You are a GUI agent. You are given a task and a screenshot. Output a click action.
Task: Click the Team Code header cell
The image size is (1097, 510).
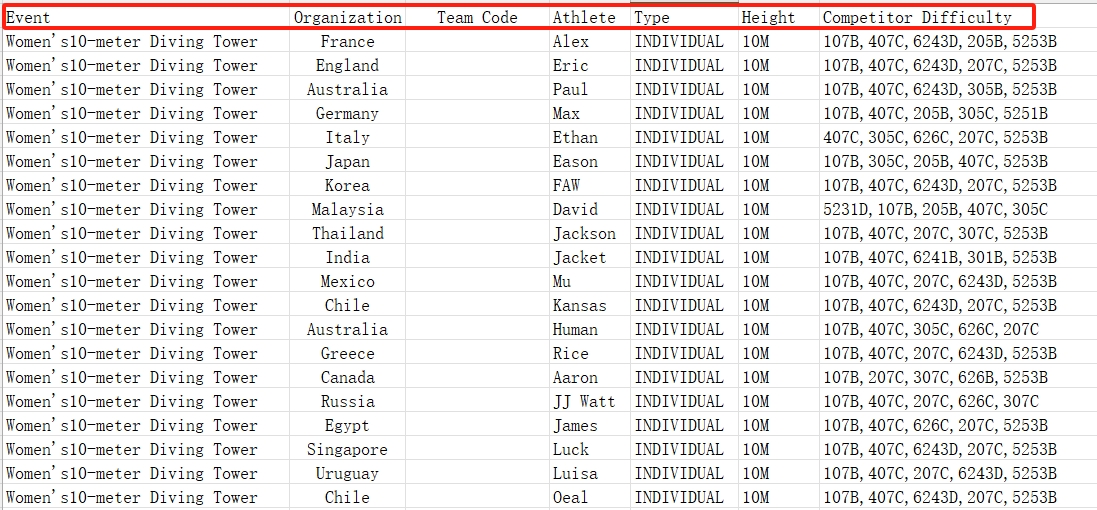click(x=477, y=18)
